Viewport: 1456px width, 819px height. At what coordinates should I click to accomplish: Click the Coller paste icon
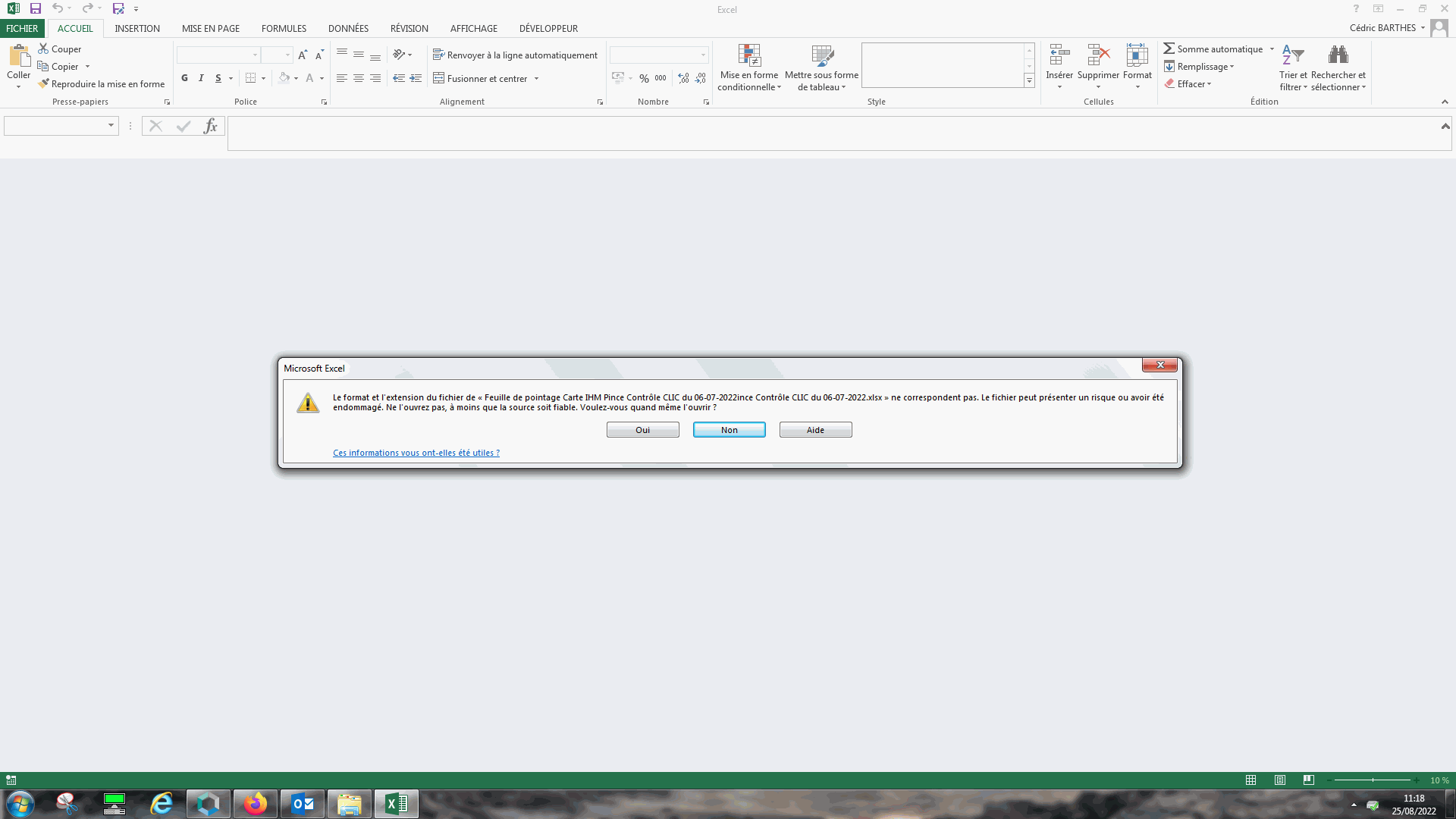(x=19, y=57)
